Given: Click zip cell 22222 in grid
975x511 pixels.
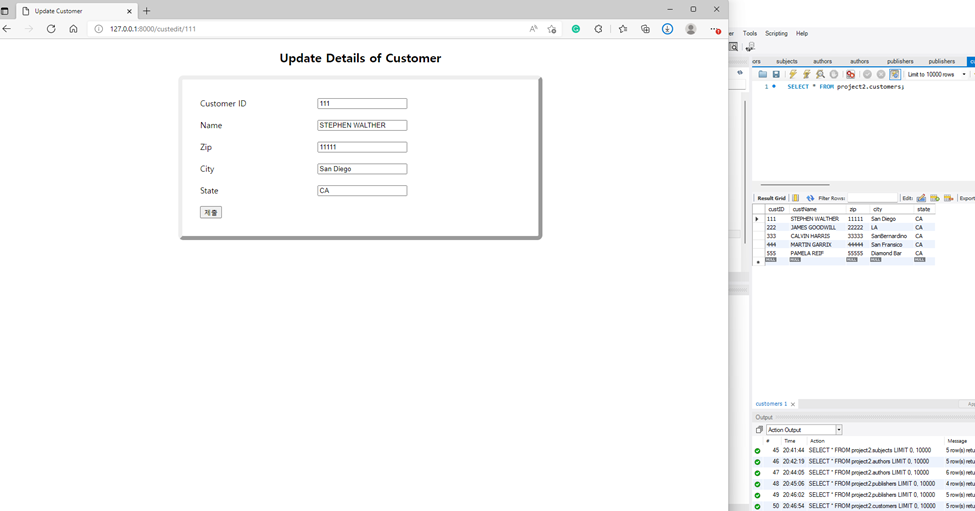Looking at the screenshot, I should pyautogui.click(x=856, y=228).
